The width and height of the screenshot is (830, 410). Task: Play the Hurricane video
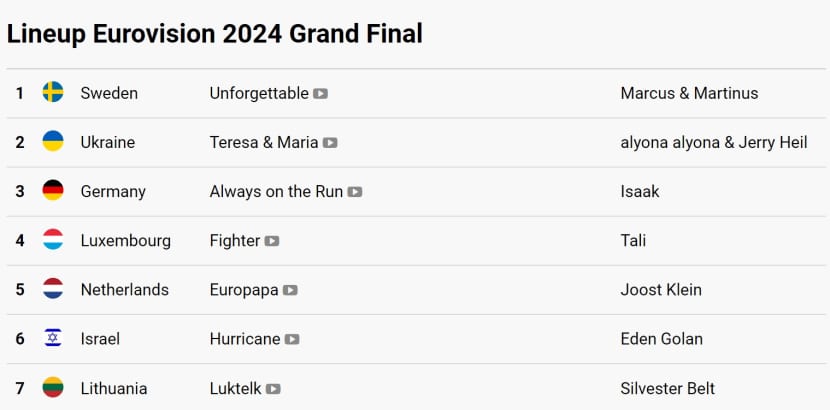click(292, 340)
